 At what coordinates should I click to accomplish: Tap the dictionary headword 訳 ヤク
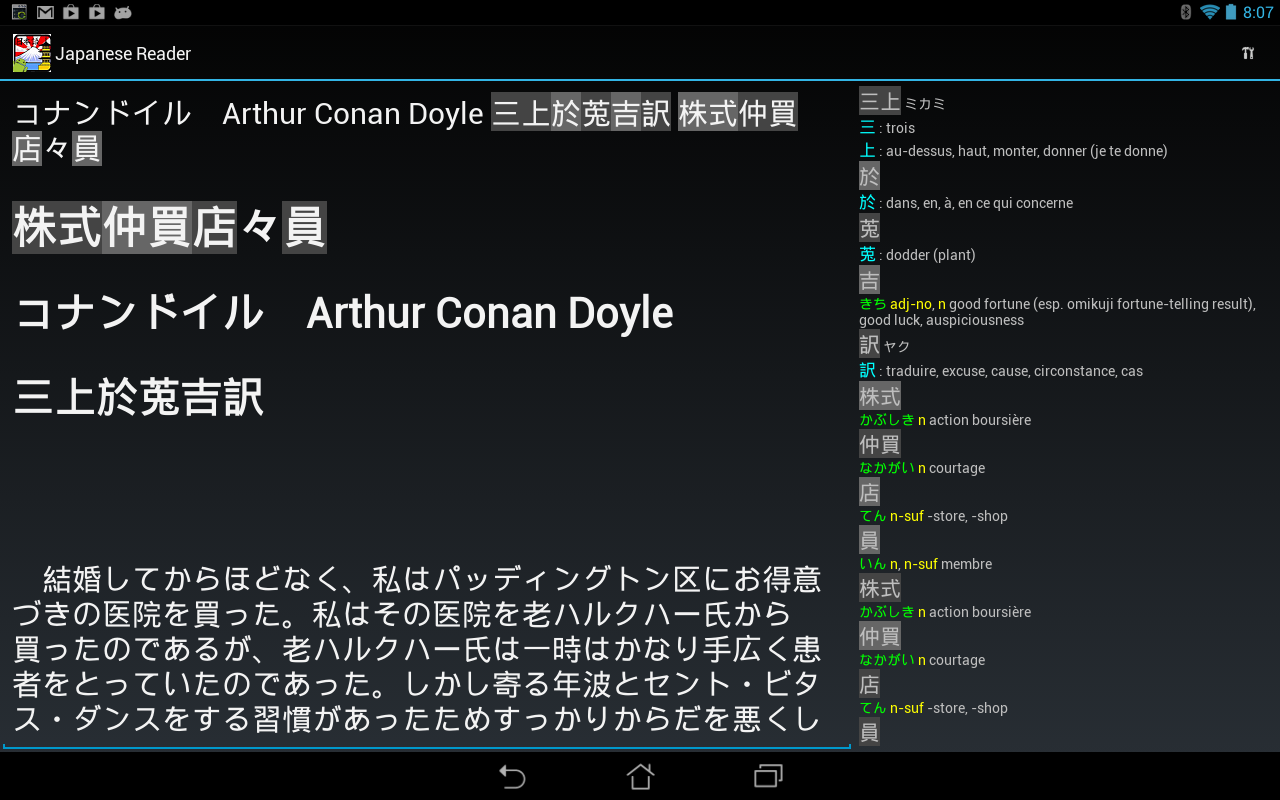point(885,345)
